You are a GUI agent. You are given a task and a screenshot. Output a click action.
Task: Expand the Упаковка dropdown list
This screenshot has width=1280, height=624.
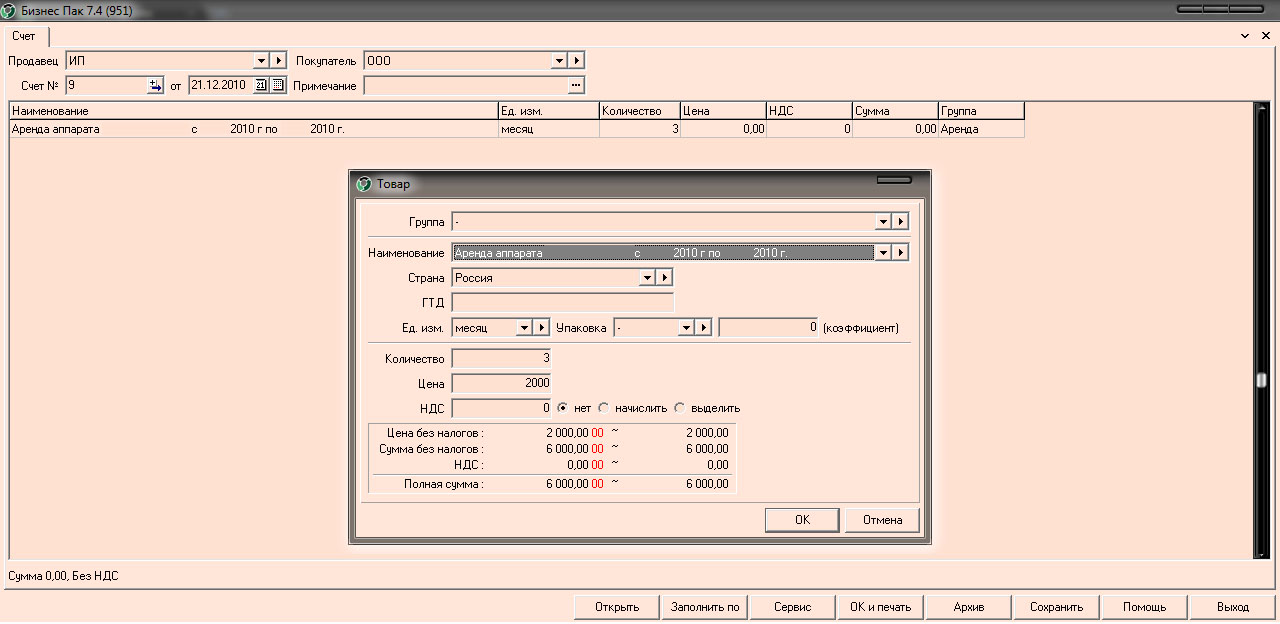click(x=686, y=328)
